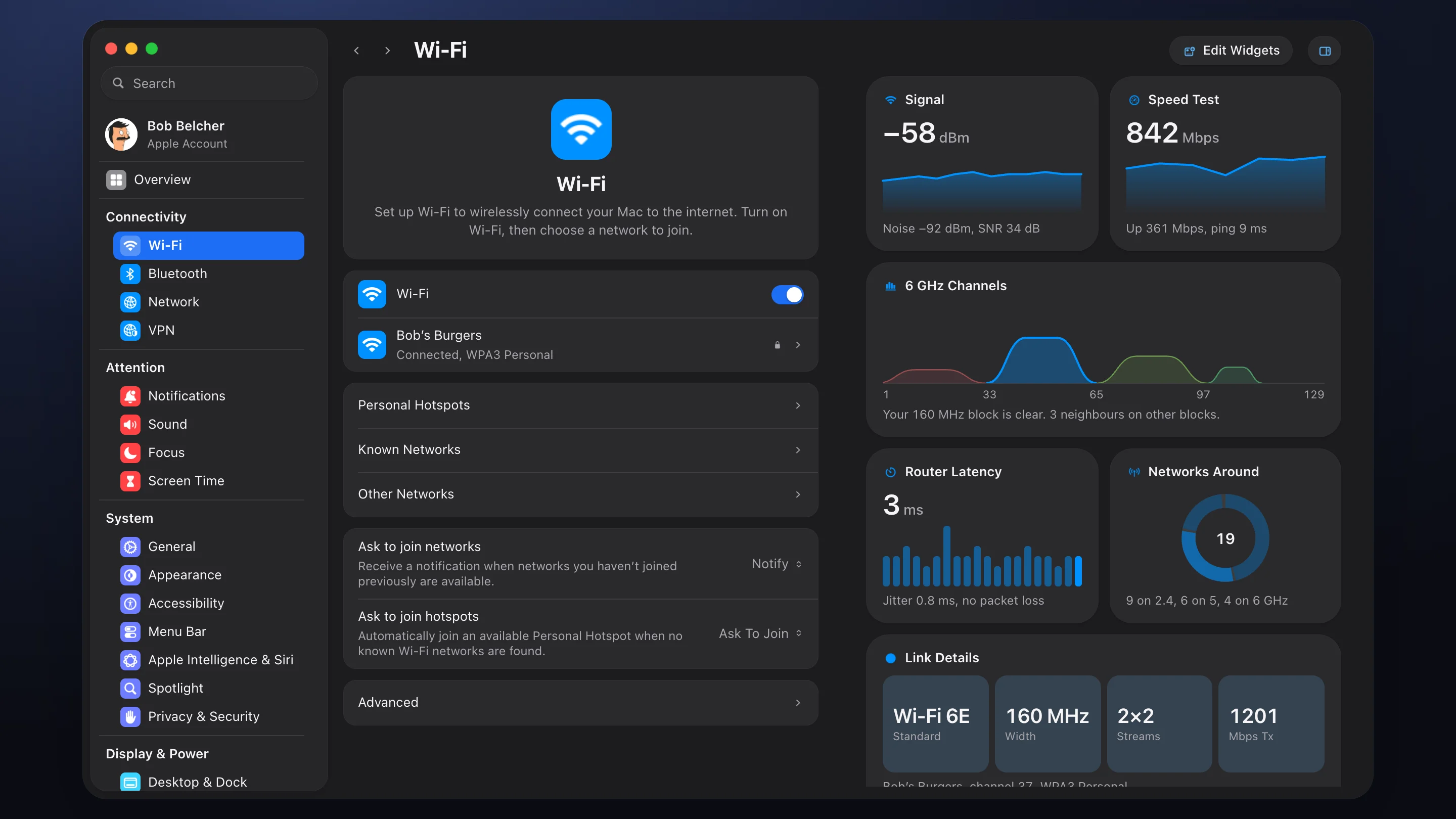This screenshot has width=1456, height=819.
Task: Expand the Bob's Burgers network details chevron
Action: click(x=798, y=345)
